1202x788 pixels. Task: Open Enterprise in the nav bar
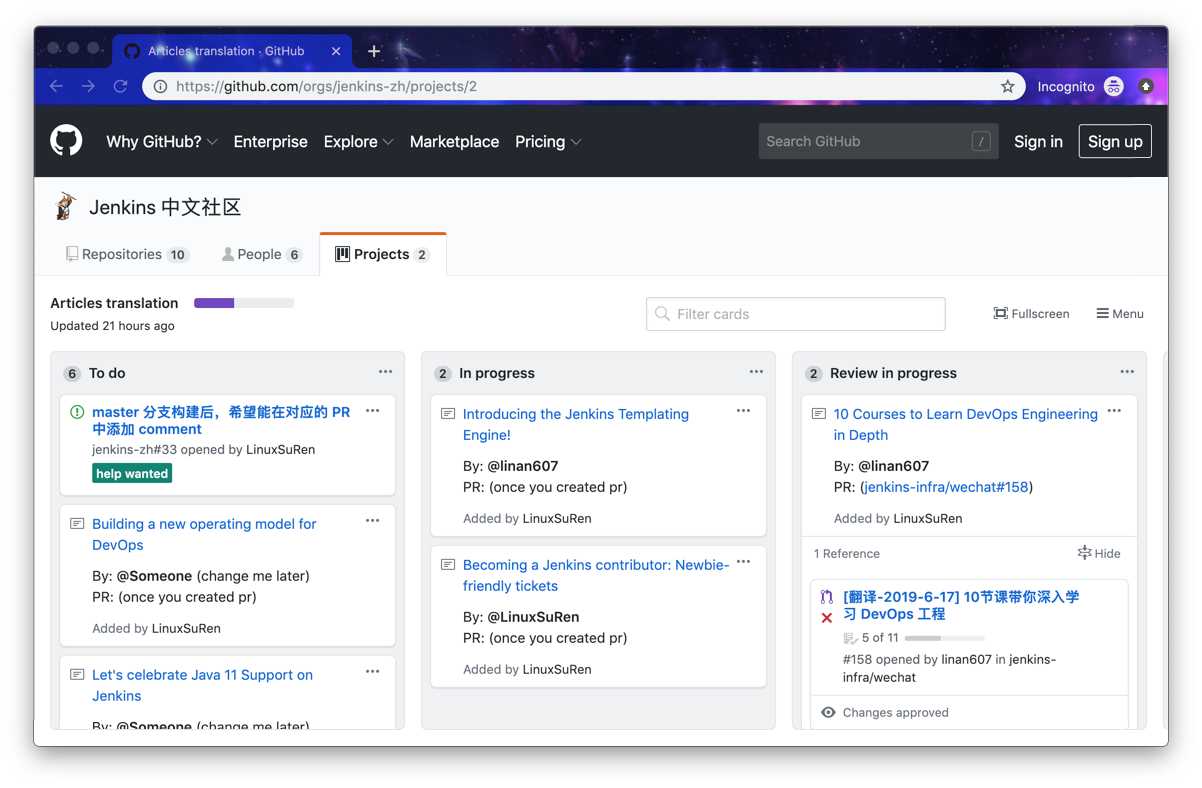coord(270,142)
